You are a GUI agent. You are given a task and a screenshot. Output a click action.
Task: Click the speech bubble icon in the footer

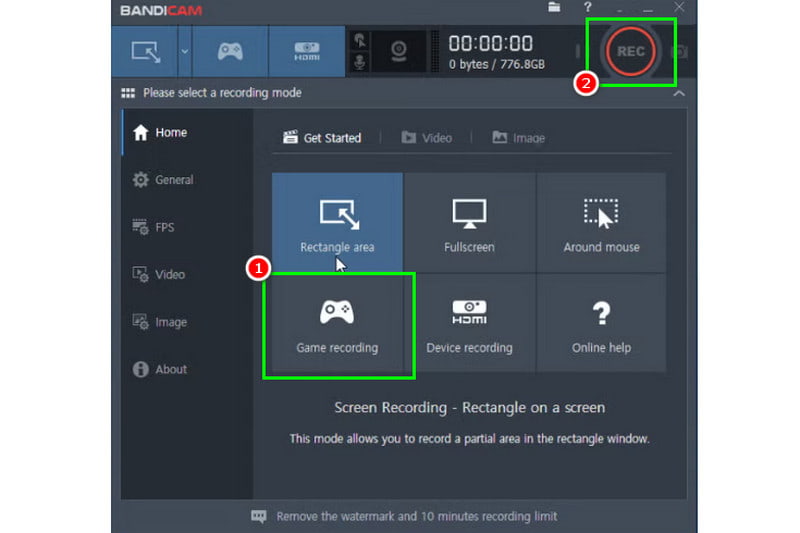259,516
